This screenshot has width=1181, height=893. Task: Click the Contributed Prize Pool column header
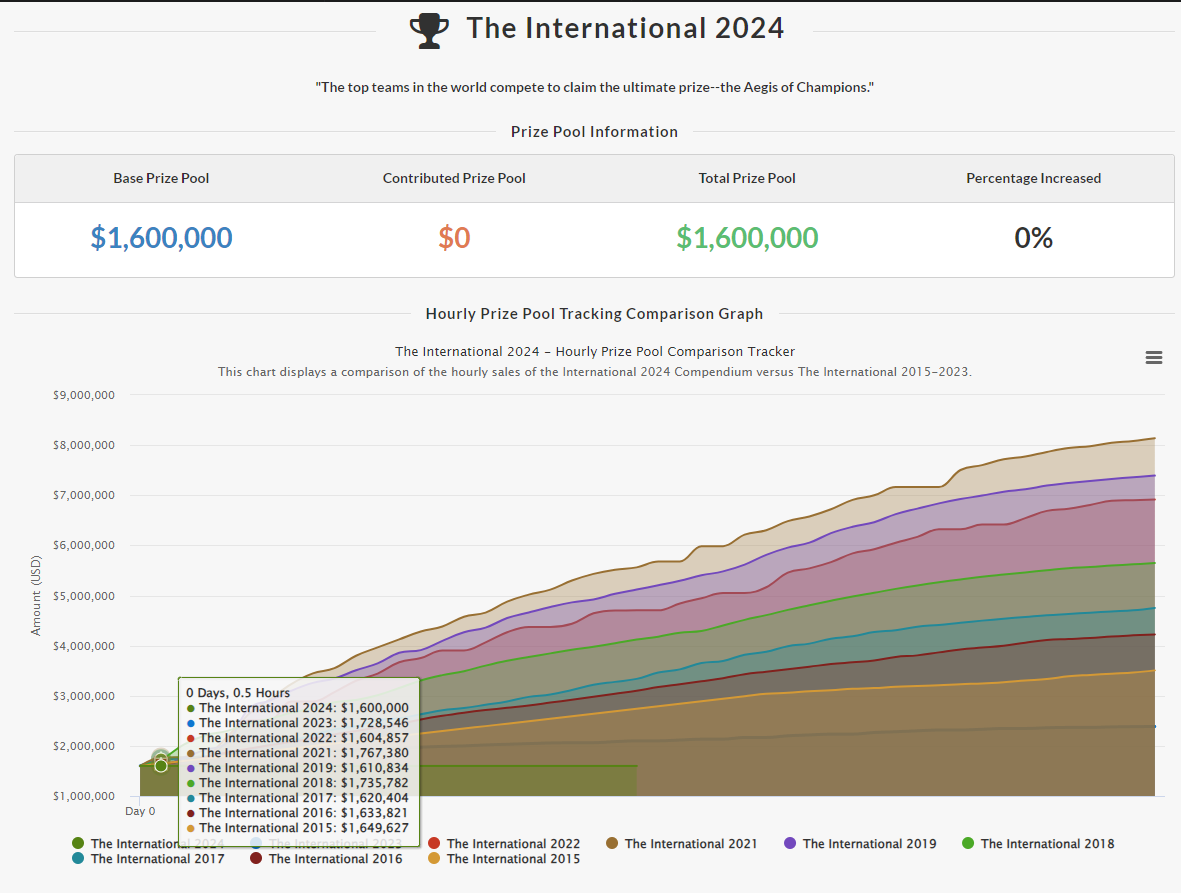[x=454, y=178]
